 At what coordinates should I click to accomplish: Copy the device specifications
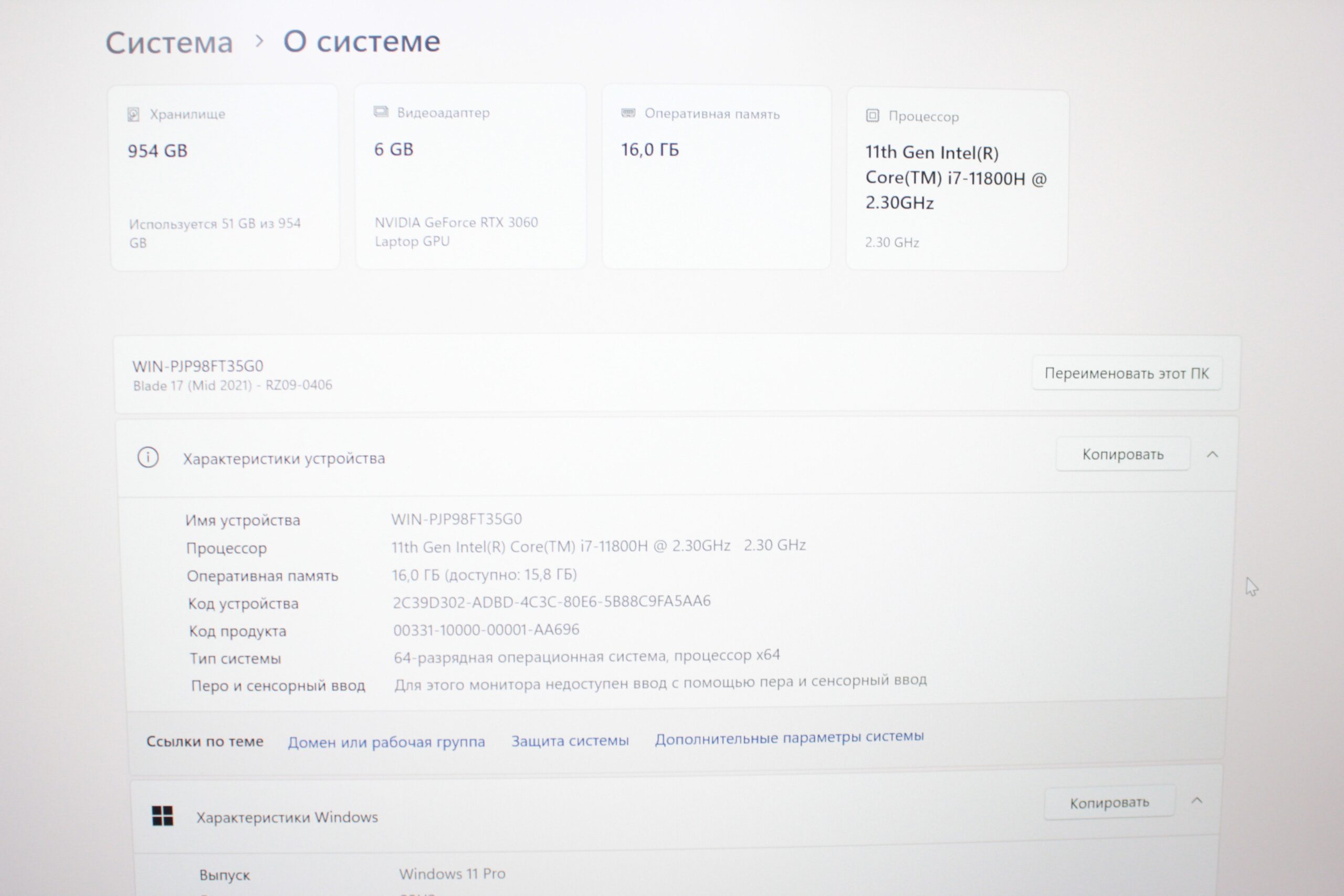point(1122,454)
